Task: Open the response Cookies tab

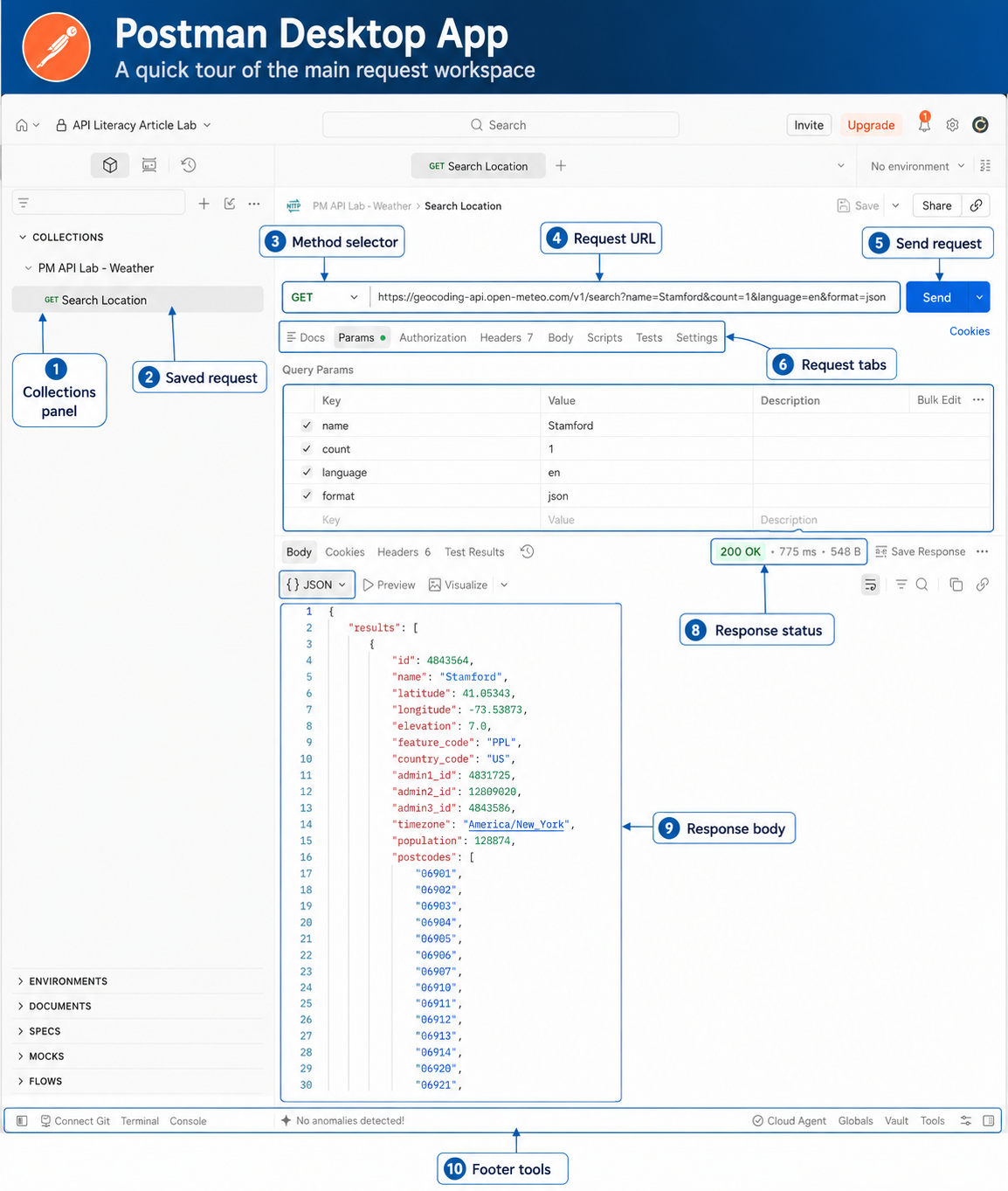Action: pyautogui.click(x=344, y=551)
